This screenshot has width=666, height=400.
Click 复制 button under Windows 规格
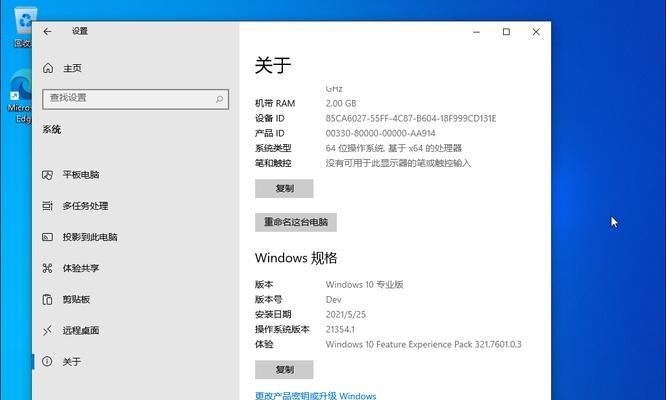click(x=284, y=369)
